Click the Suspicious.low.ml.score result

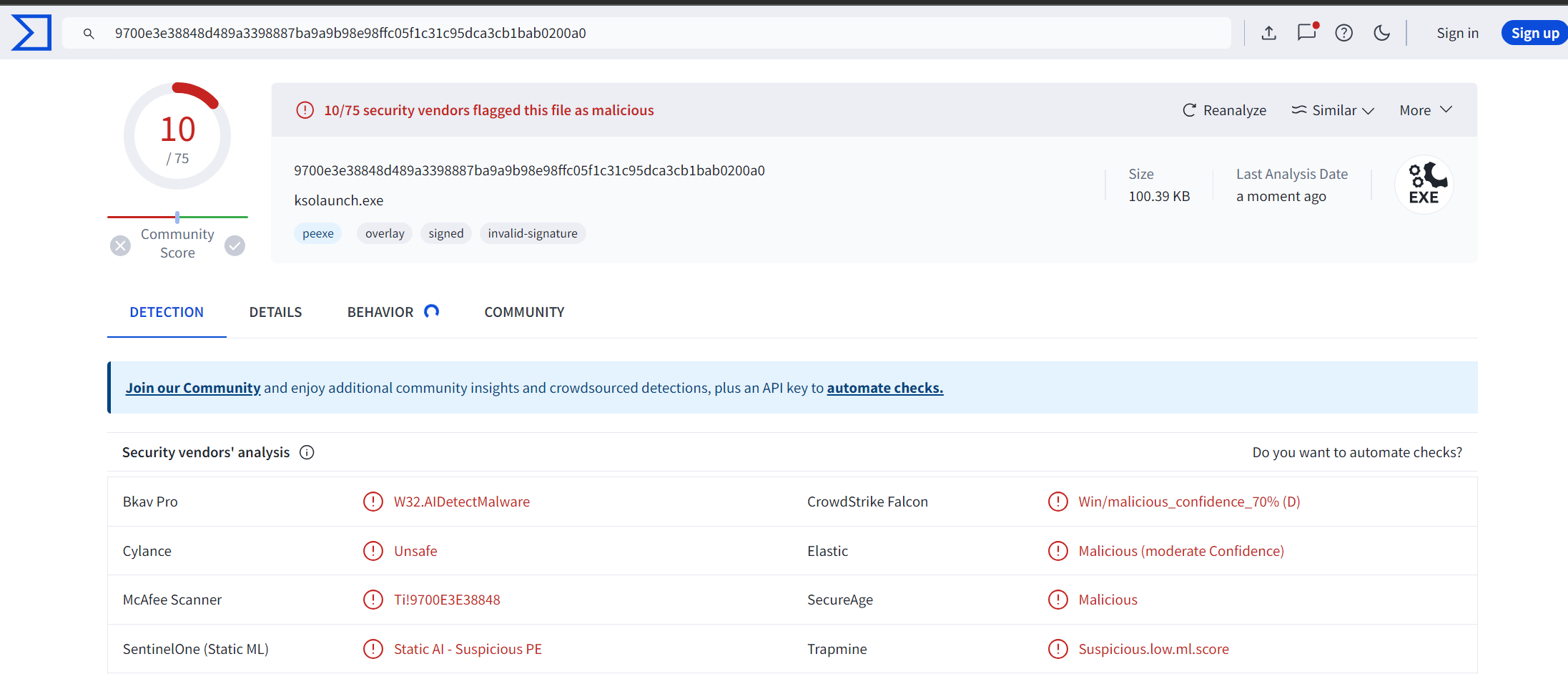pos(1153,649)
